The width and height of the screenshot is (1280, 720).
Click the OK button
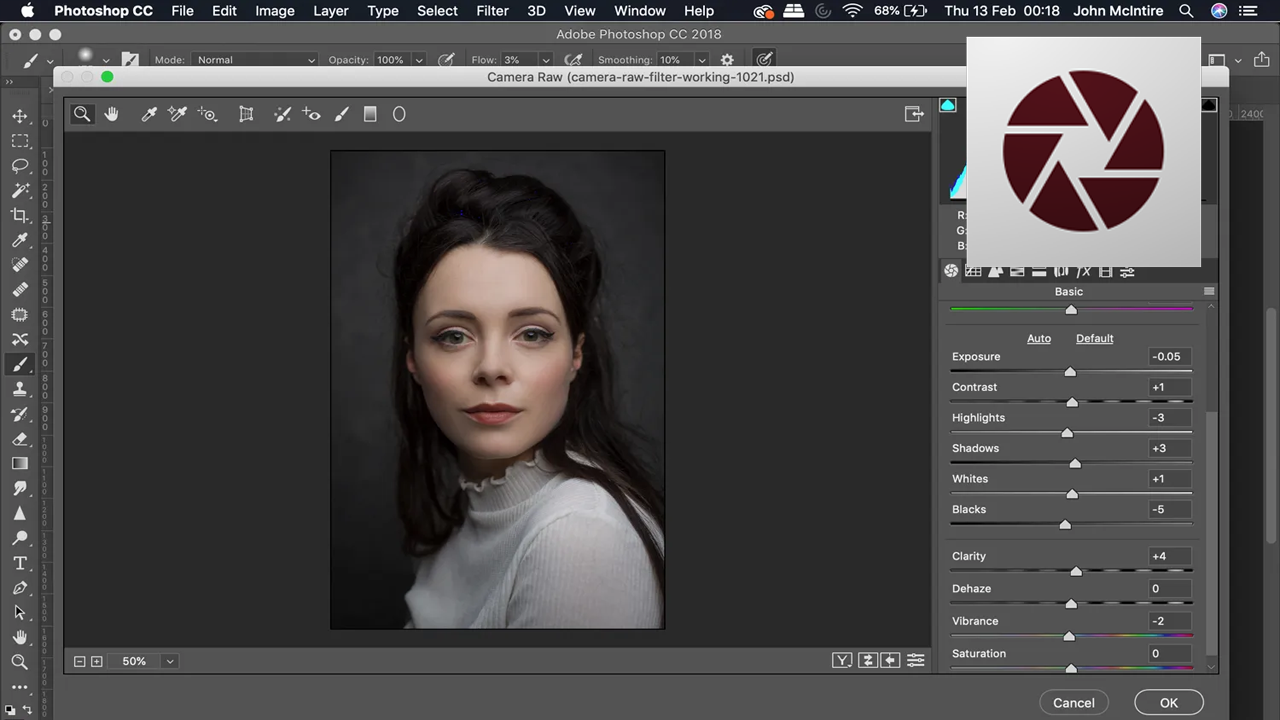pyautogui.click(x=1168, y=703)
